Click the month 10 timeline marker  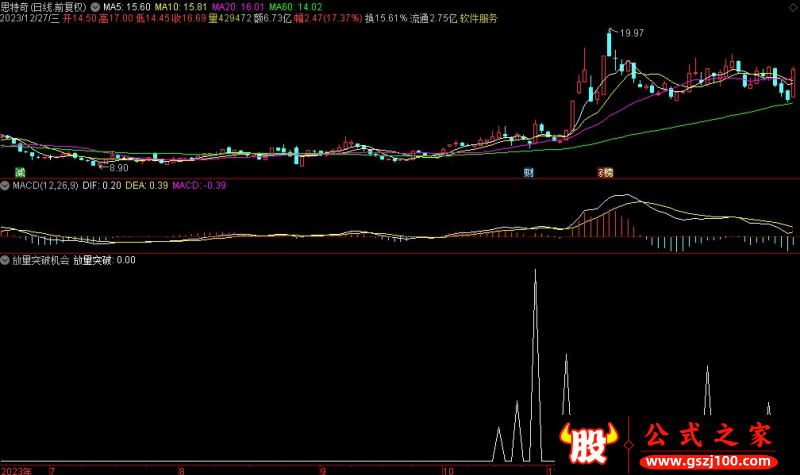(448, 470)
